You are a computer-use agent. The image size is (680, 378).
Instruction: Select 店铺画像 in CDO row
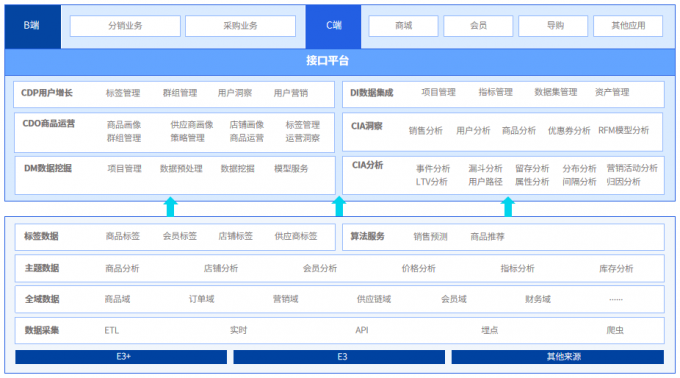[x=247, y=125]
